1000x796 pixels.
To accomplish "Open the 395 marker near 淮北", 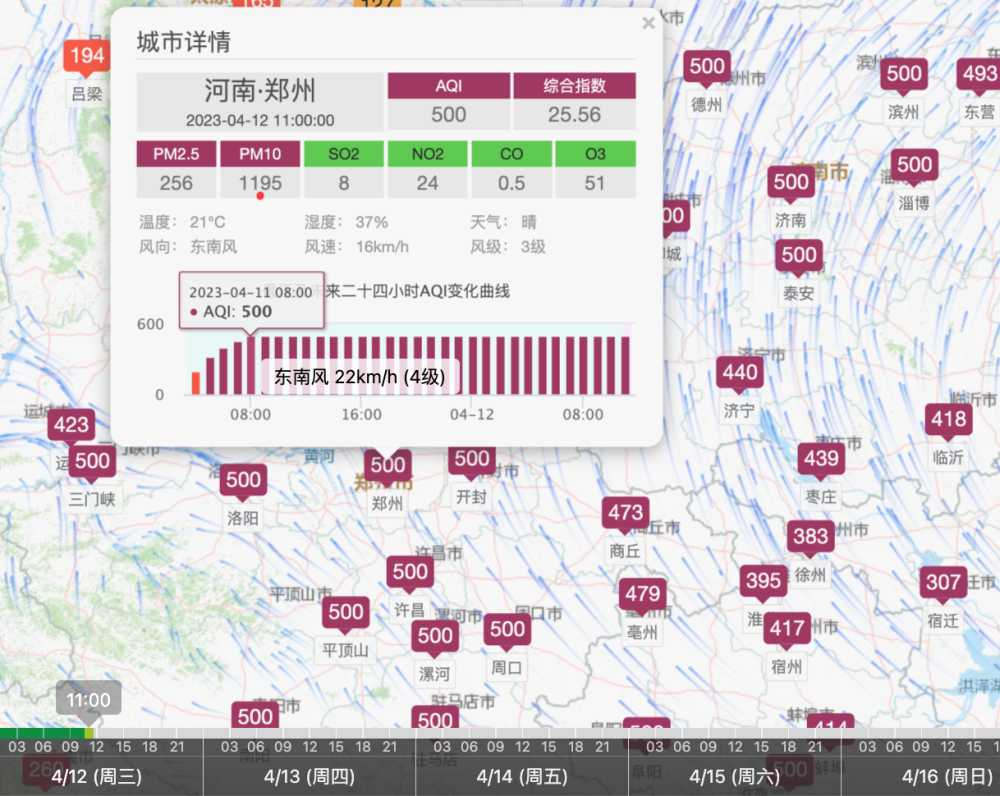I will tap(763, 581).
